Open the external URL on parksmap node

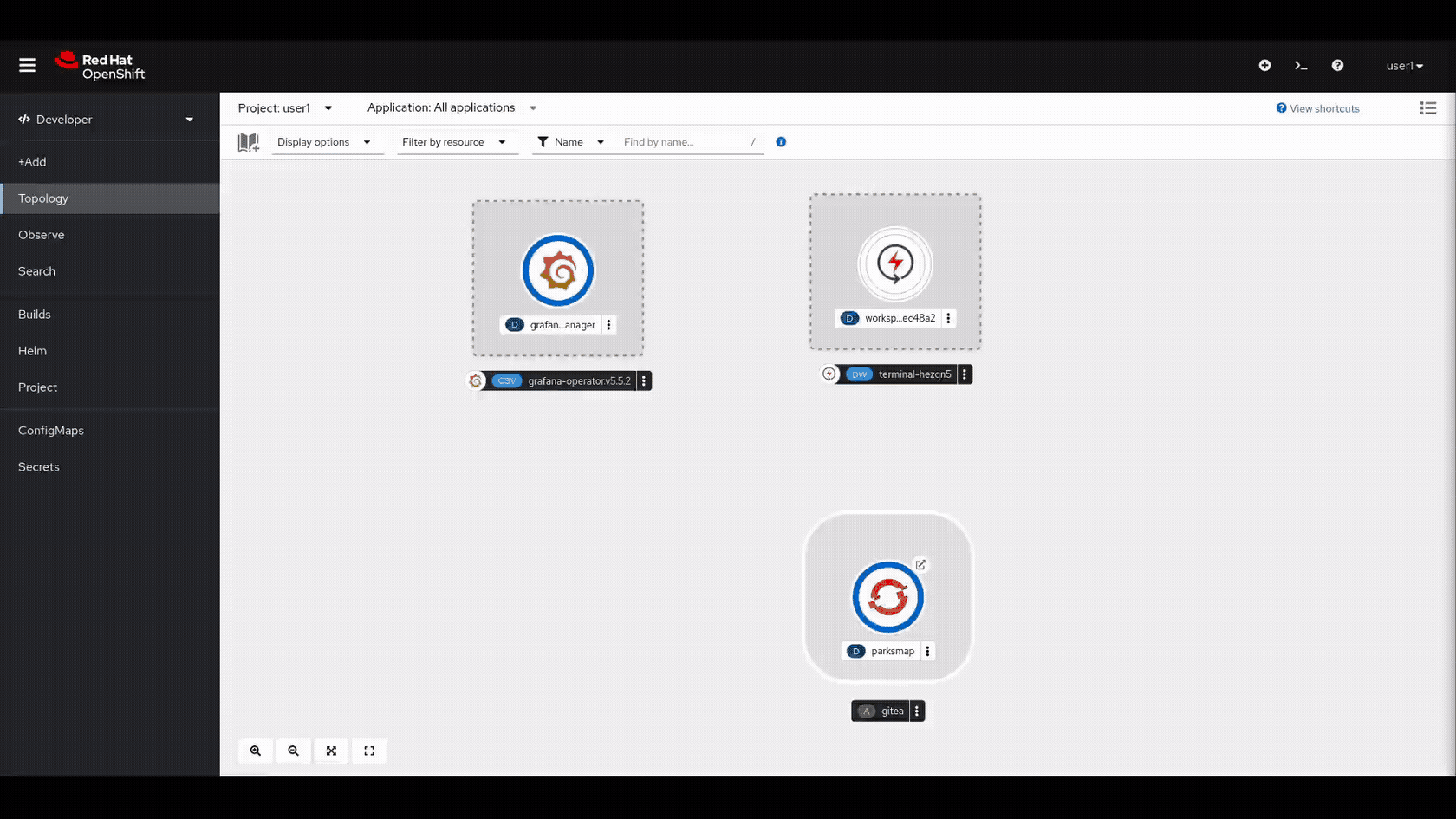(920, 564)
